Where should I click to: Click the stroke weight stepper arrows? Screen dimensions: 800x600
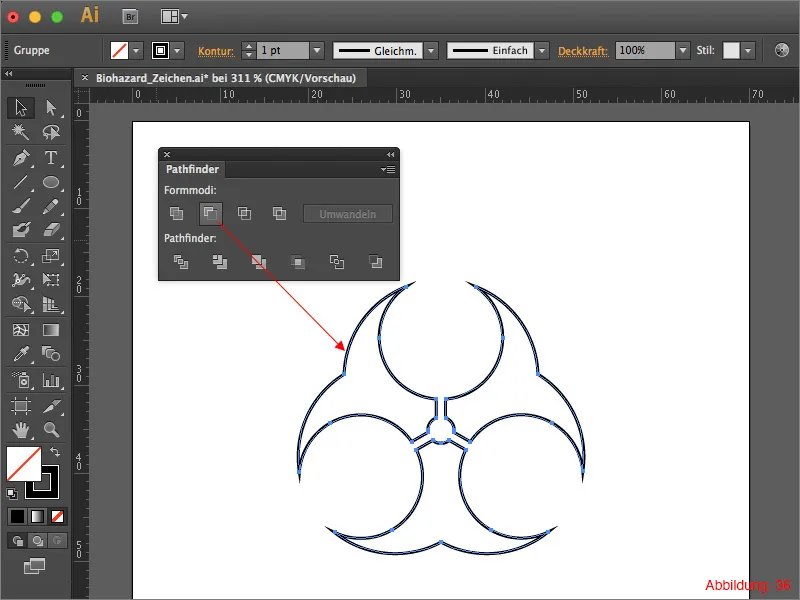click(248, 51)
